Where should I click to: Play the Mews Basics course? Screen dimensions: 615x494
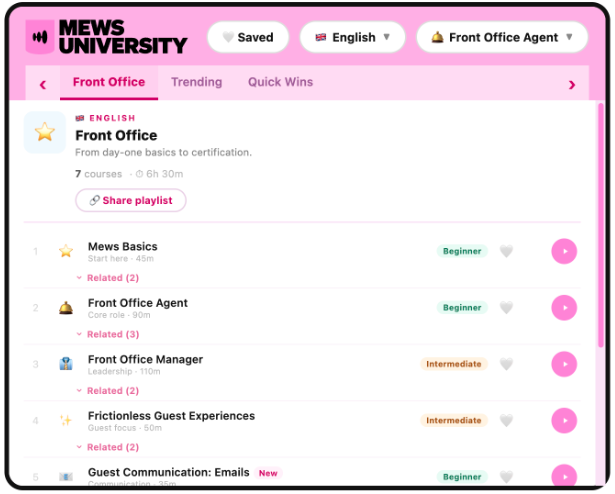564,251
